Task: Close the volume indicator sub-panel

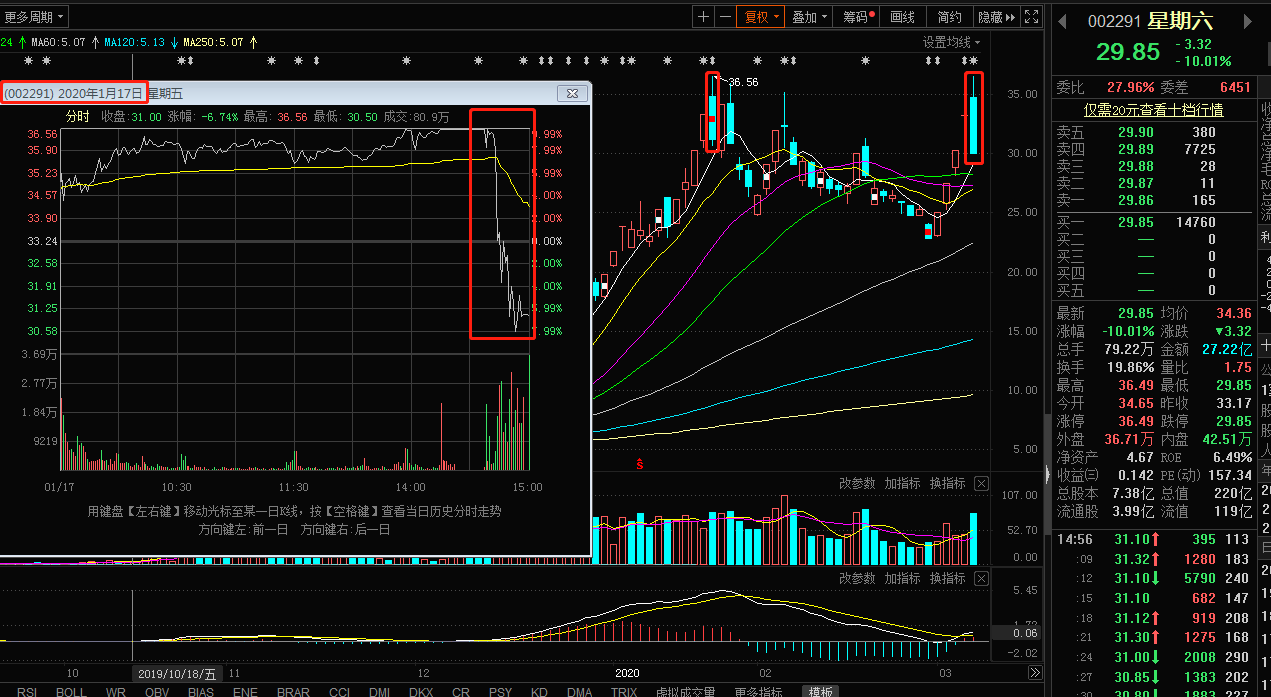Action: coord(981,484)
